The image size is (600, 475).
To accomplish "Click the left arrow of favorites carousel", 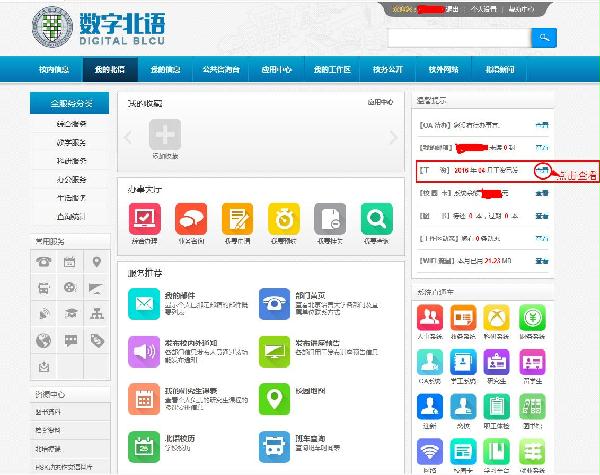I will 128,137.
